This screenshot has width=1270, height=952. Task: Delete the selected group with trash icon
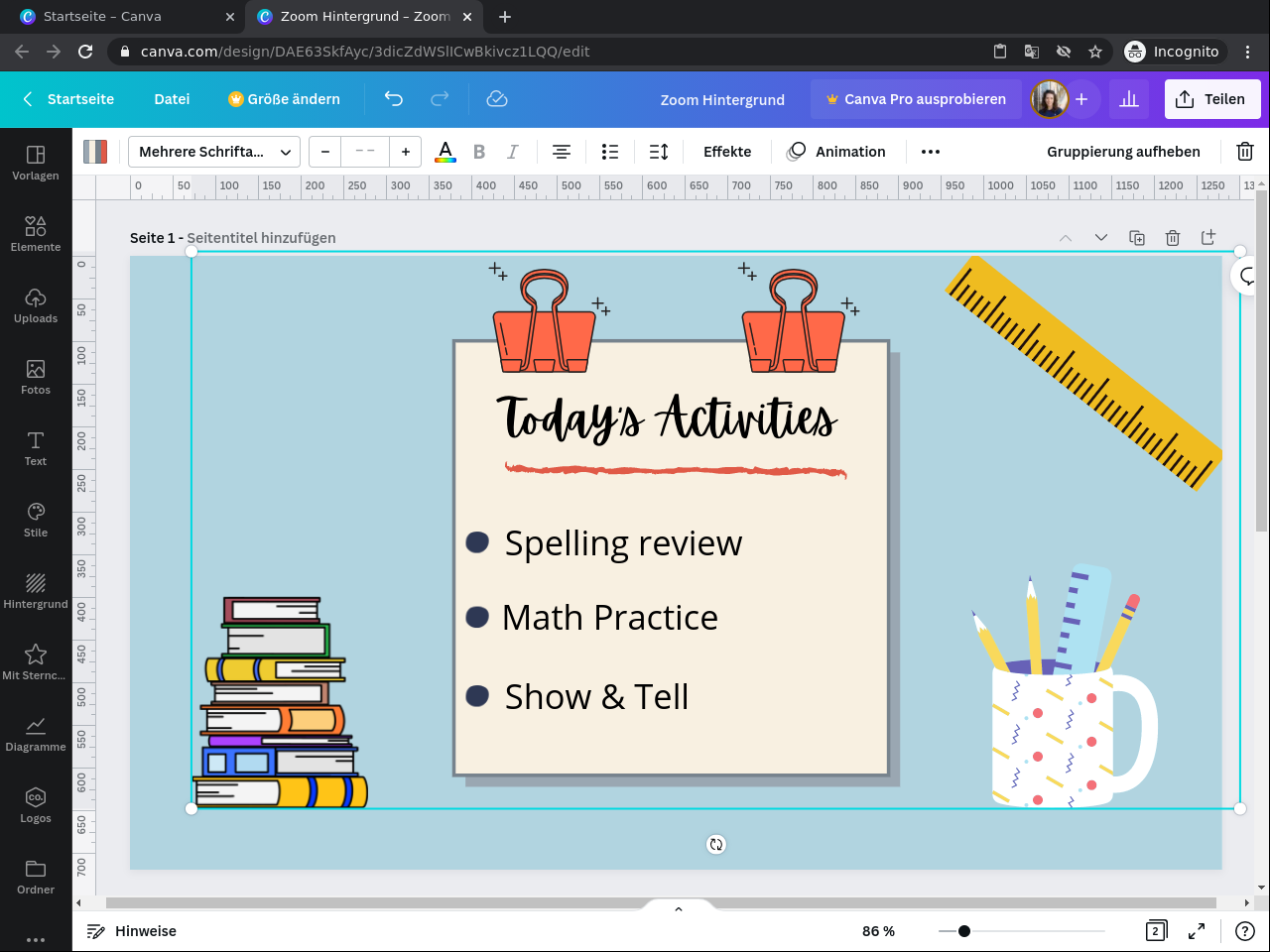(1245, 152)
